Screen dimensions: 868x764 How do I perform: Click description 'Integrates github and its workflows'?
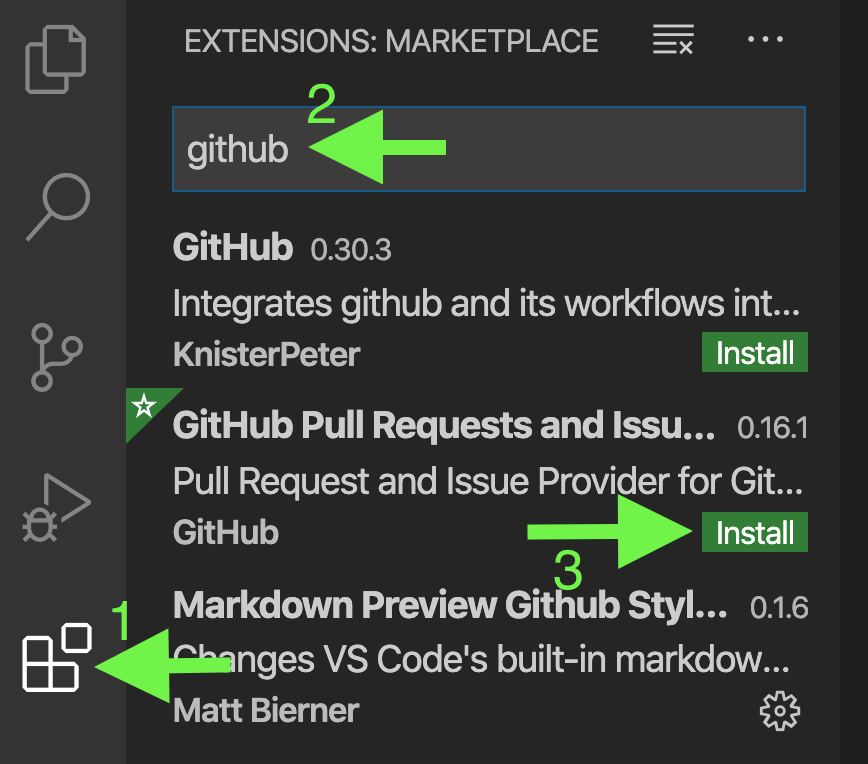[x=487, y=303]
